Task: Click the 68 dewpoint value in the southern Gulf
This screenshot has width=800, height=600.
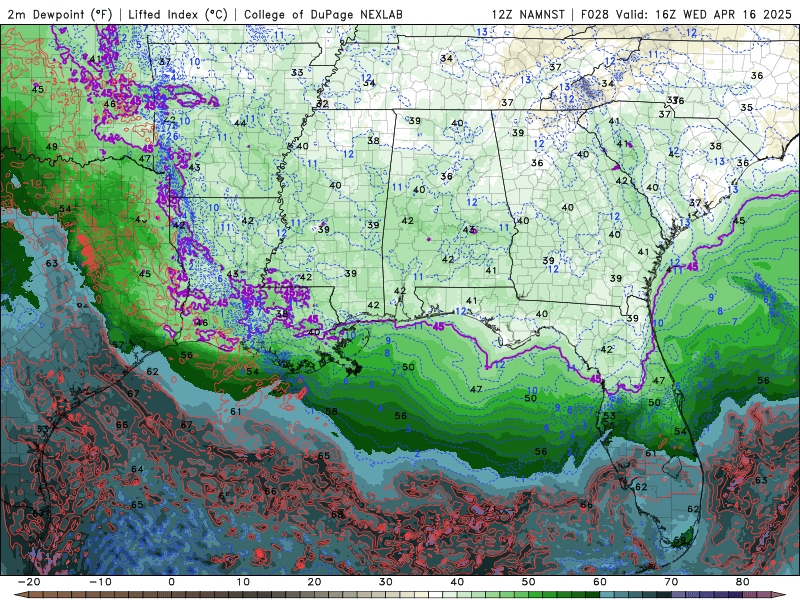Action: 337,514
